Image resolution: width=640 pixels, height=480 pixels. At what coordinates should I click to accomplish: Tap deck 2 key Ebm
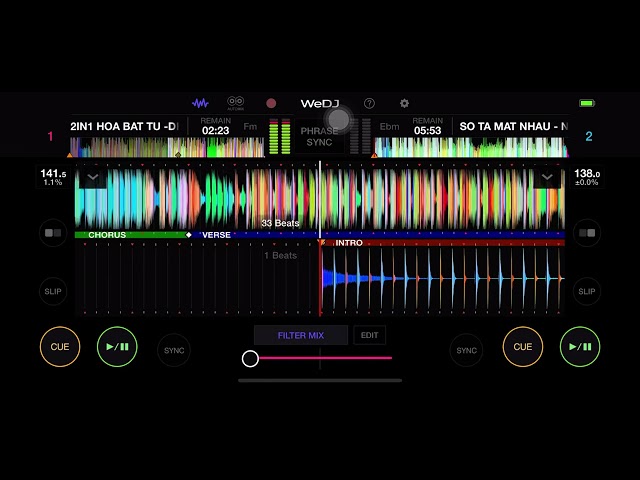(x=389, y=127)
